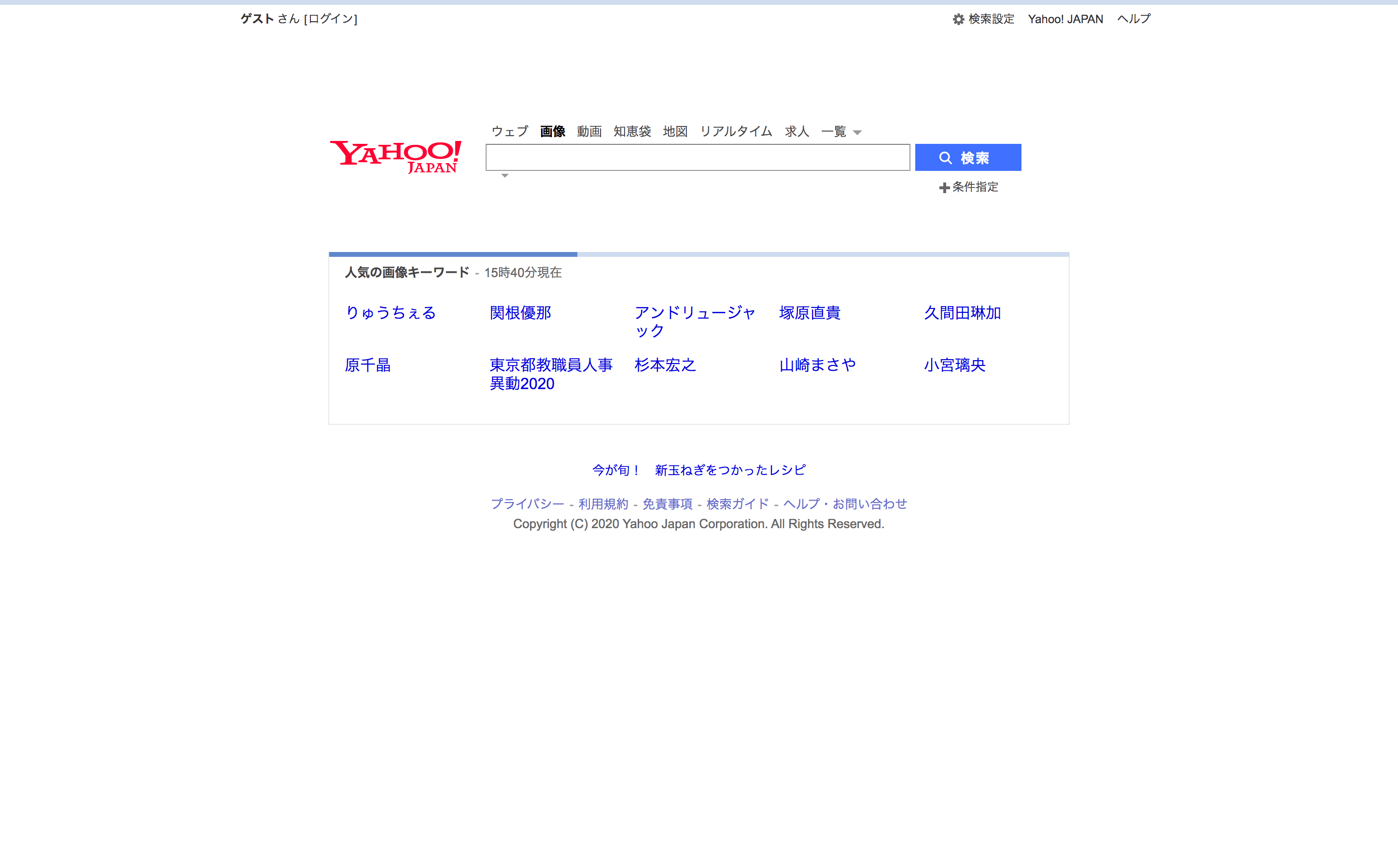Open the 利用規約 footer link
The image size is (1398, 868).
pyautogui.click(x=602, y=504)
